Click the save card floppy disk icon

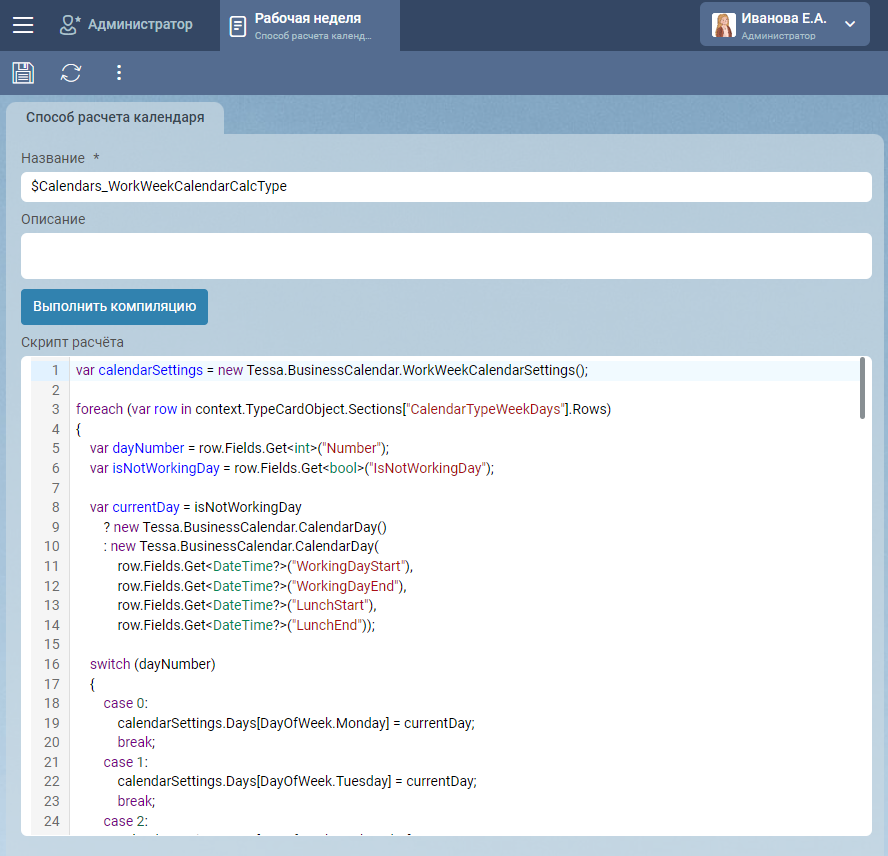23,72
